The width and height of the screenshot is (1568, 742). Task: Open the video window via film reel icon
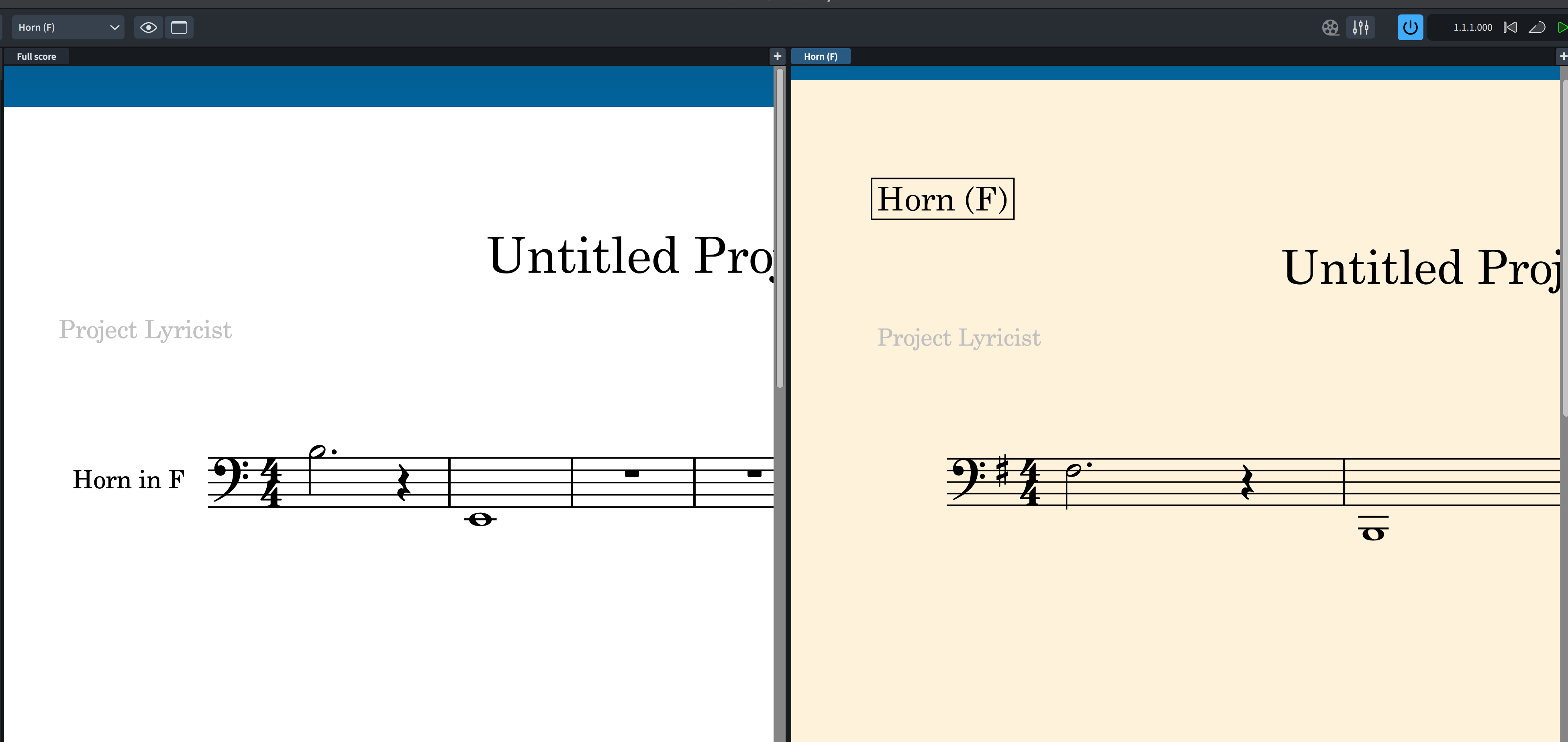coord(1330,27)
